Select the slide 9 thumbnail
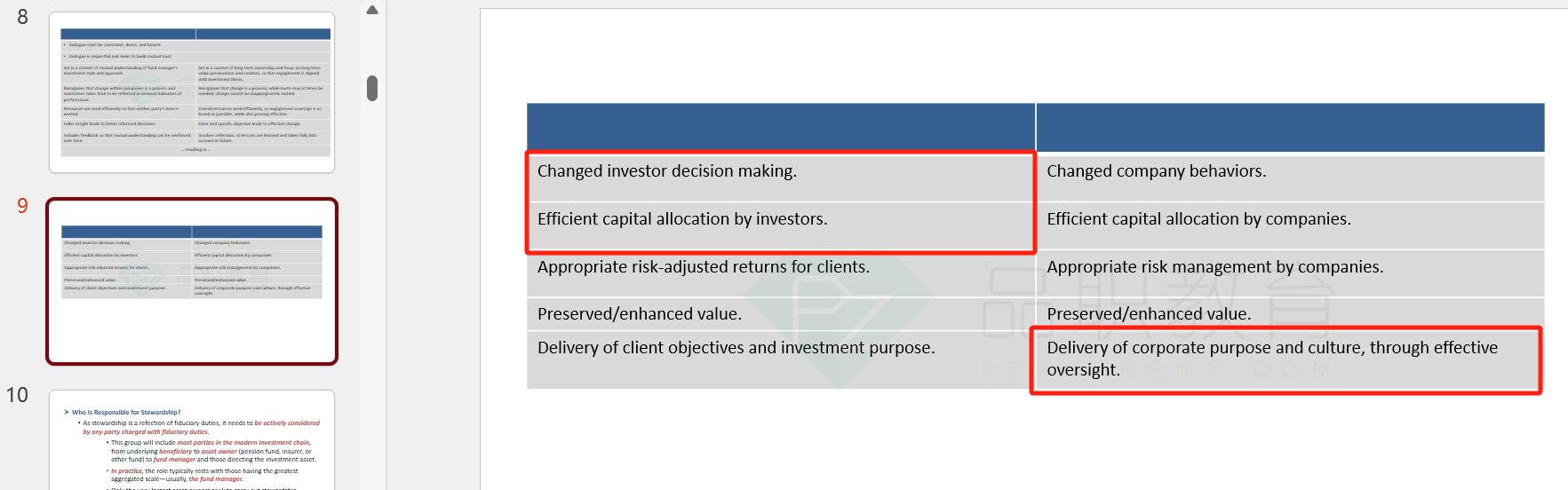This screenshot has width=1568, height=490. coord(192,281)
